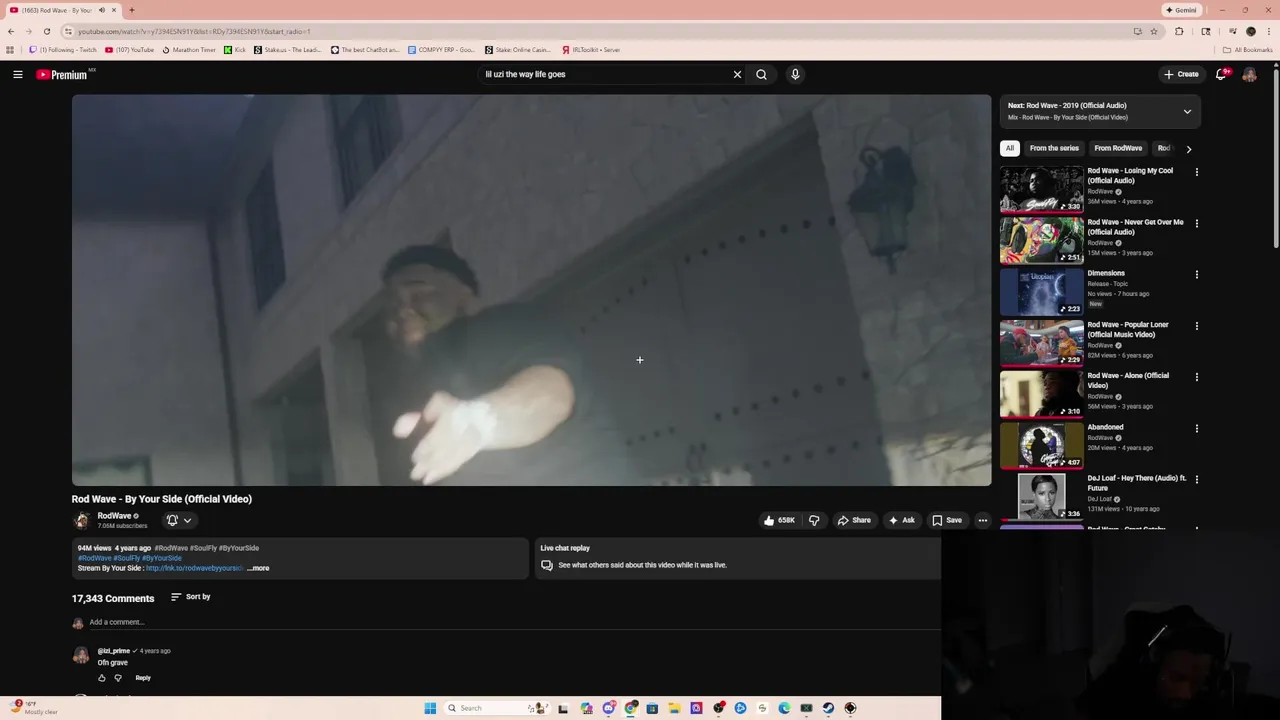The height and width of the screenshot is (720, 1280).
Task: Open Chrome extensions puzzle icon
Action: pos(1179,31)
